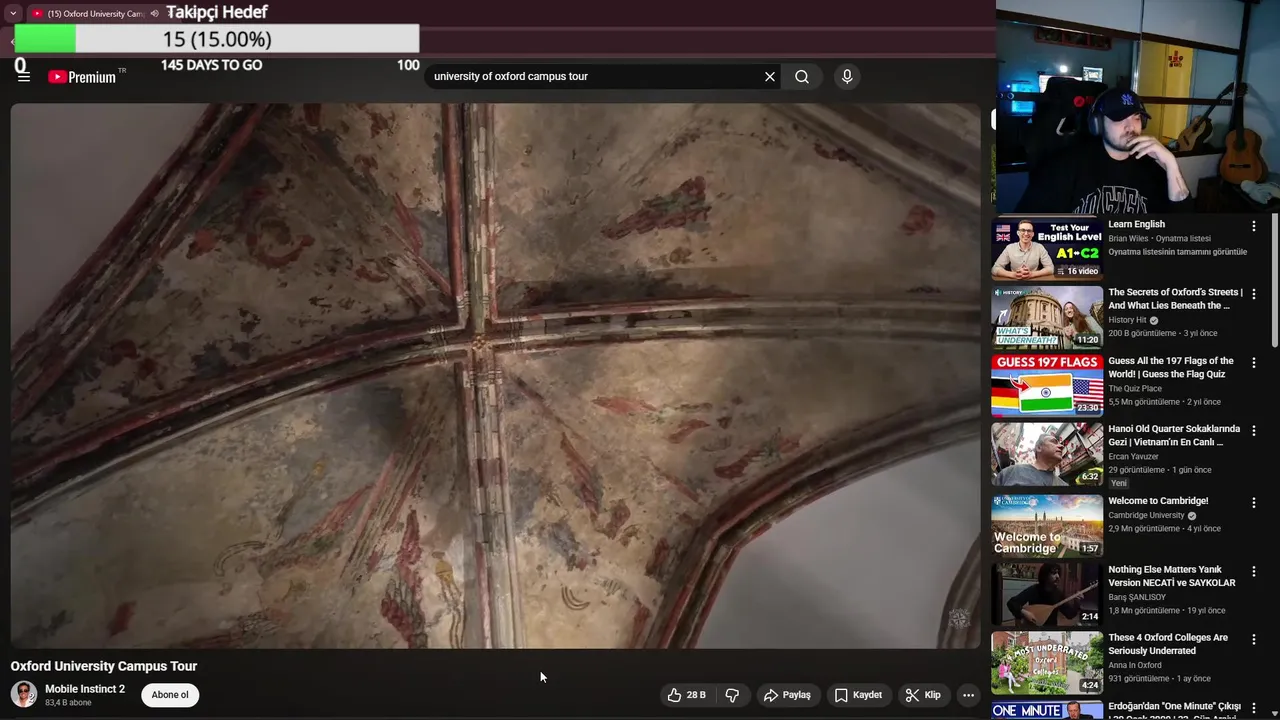Open Welcome to Cambridge thumbnail
This screenshot has width=1280, height=720.
click(1047, 525)
